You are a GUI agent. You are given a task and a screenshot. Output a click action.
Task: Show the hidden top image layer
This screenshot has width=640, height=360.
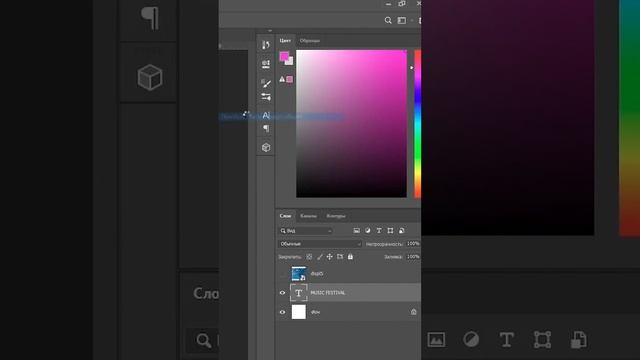pyautogui.click(x=282, y=273)
